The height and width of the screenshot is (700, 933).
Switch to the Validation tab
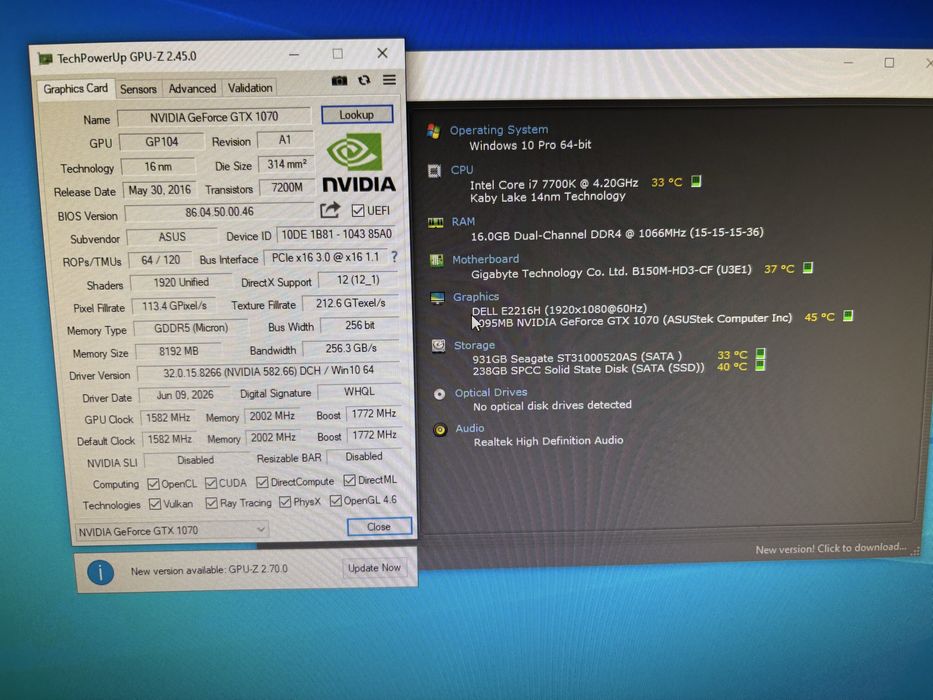click(x=250, y=88)
